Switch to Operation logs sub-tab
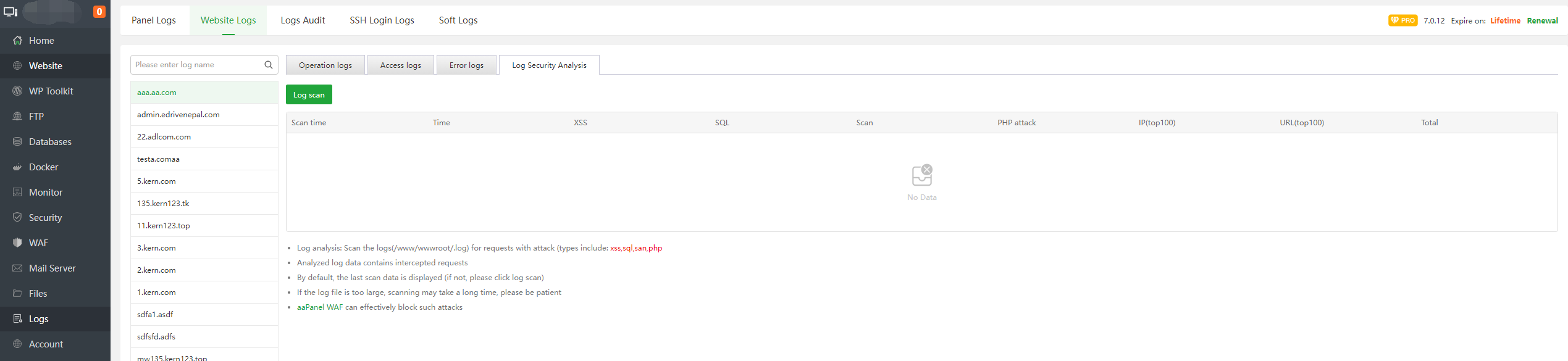 325,65
